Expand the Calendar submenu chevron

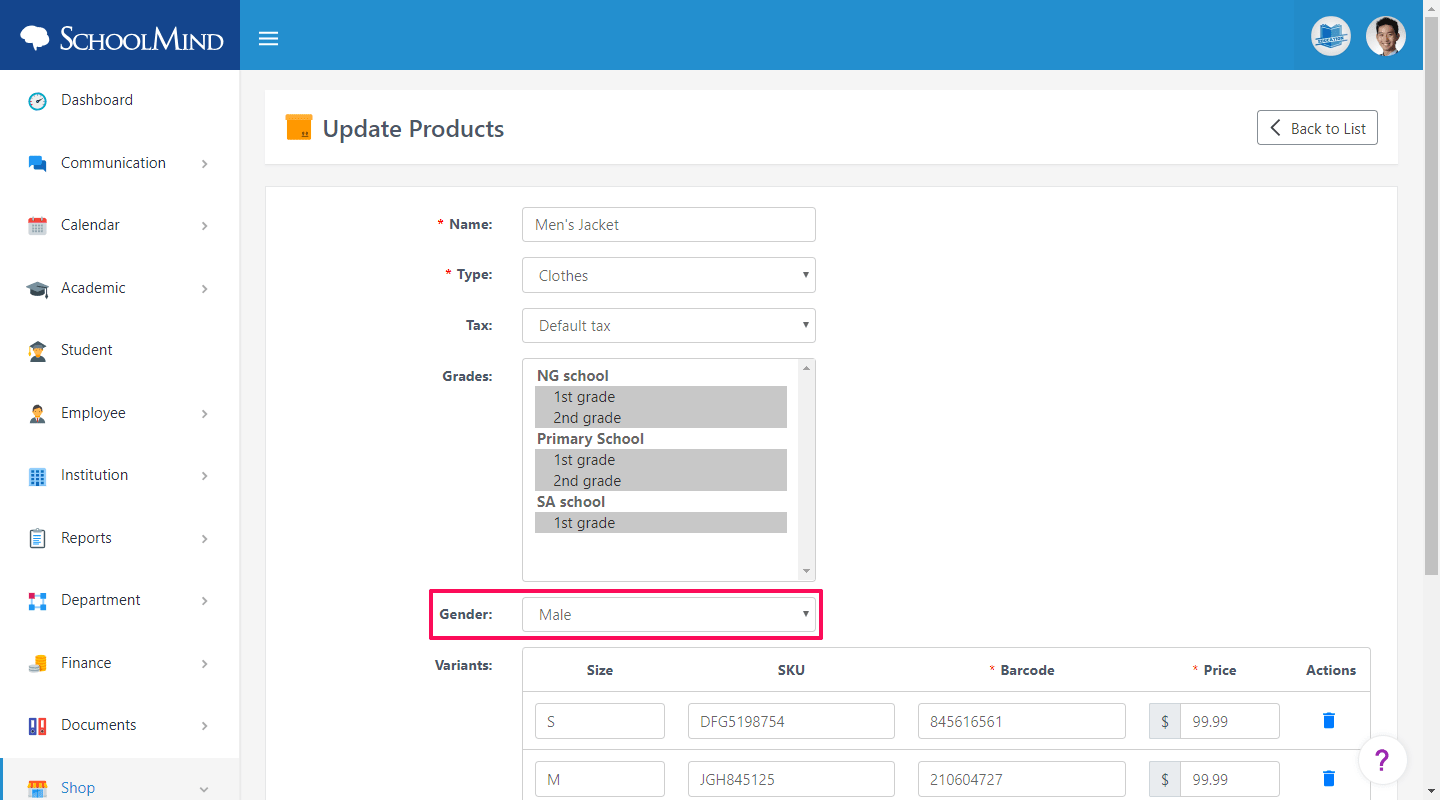click(204, 226)
